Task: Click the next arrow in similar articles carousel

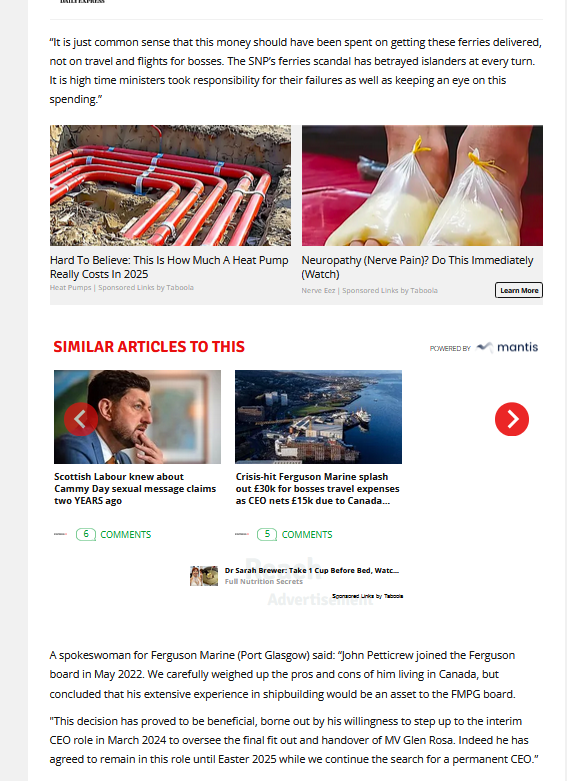Action: click(x=512, y=419)
